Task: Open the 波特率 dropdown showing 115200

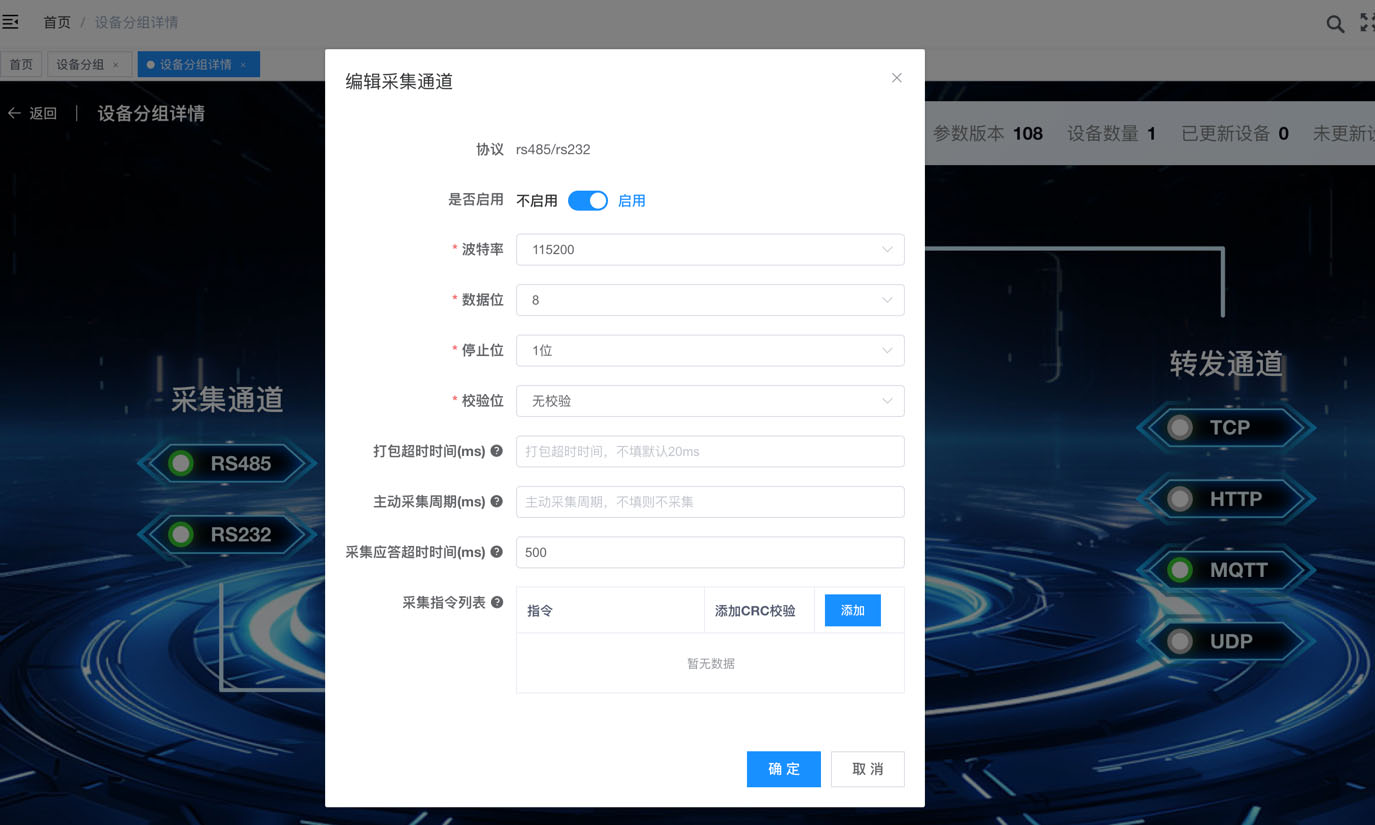Action: click(x=710, y=250)
